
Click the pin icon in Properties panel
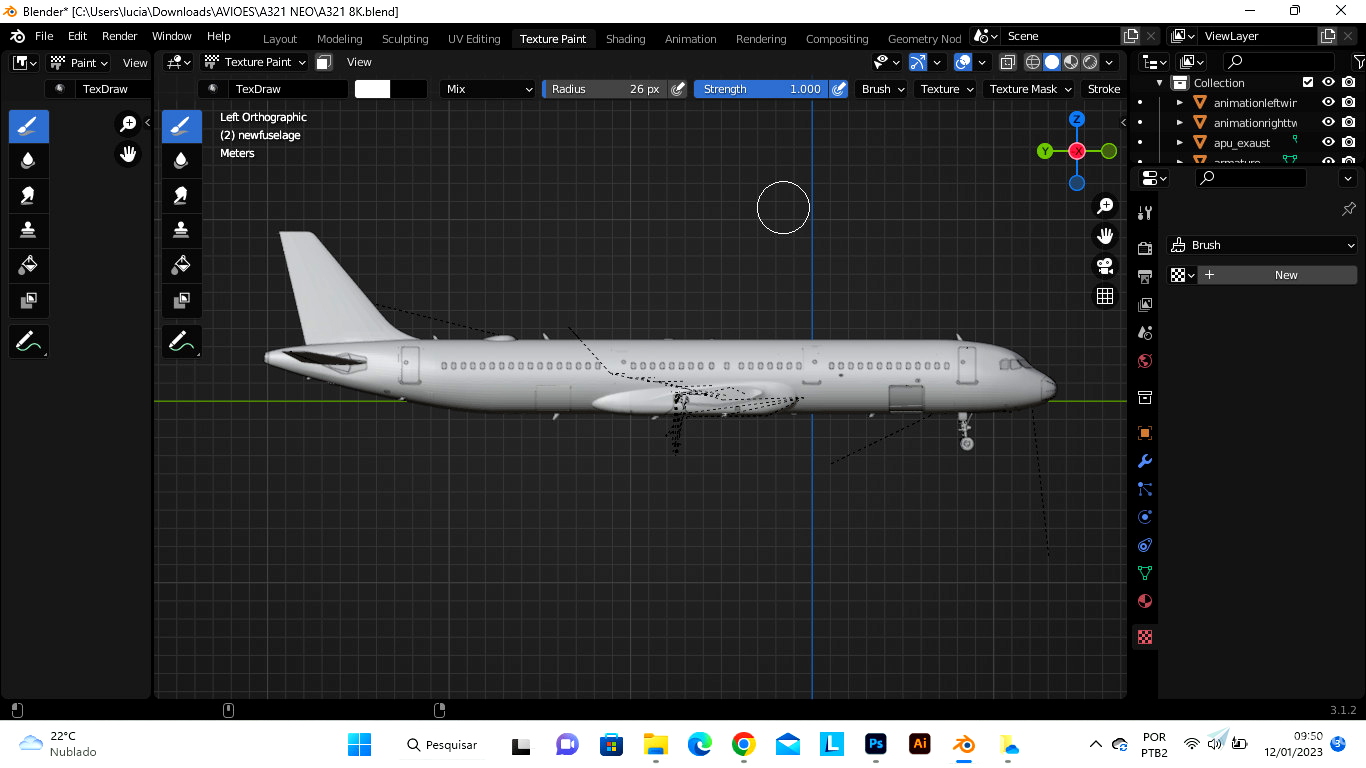[1348, 209]
